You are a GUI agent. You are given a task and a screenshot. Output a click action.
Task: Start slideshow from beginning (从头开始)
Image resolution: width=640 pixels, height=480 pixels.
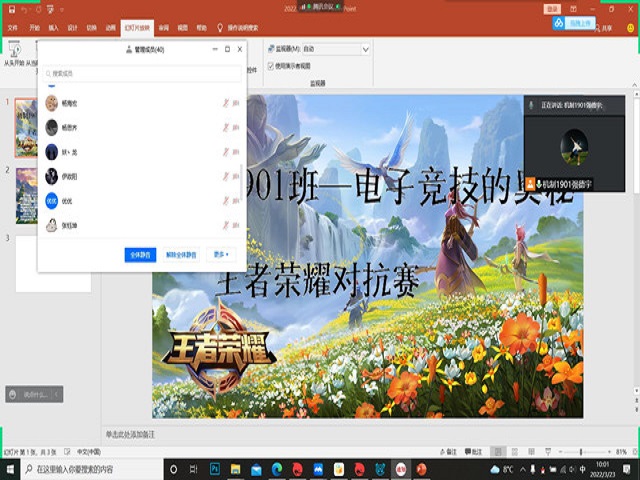14,54
